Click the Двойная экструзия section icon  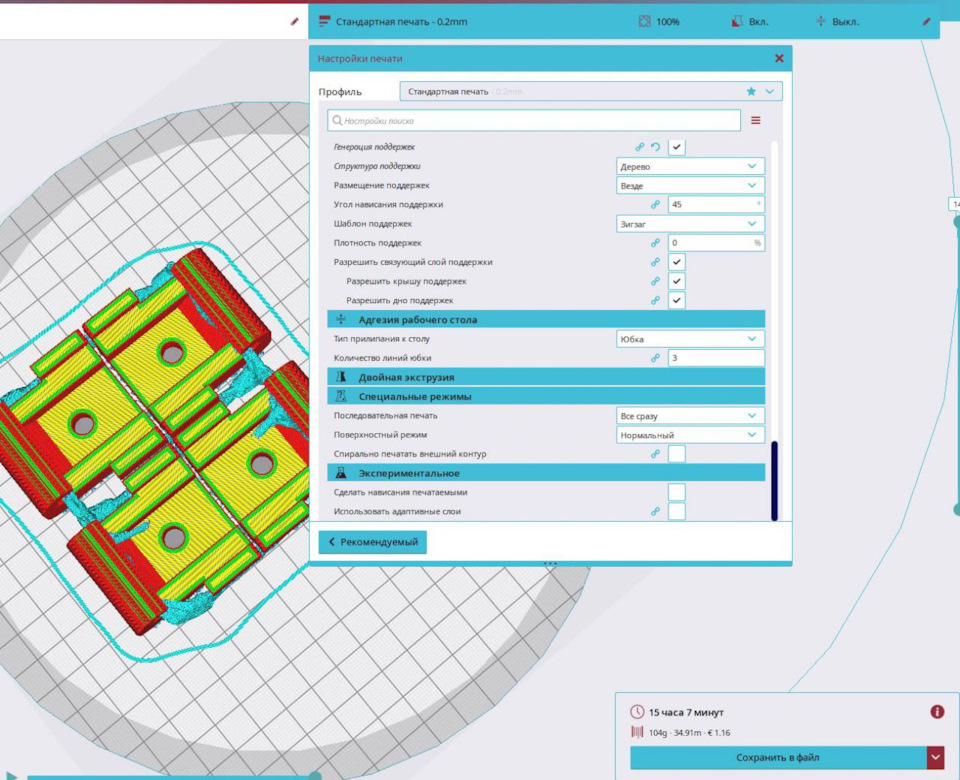[341, 377]
